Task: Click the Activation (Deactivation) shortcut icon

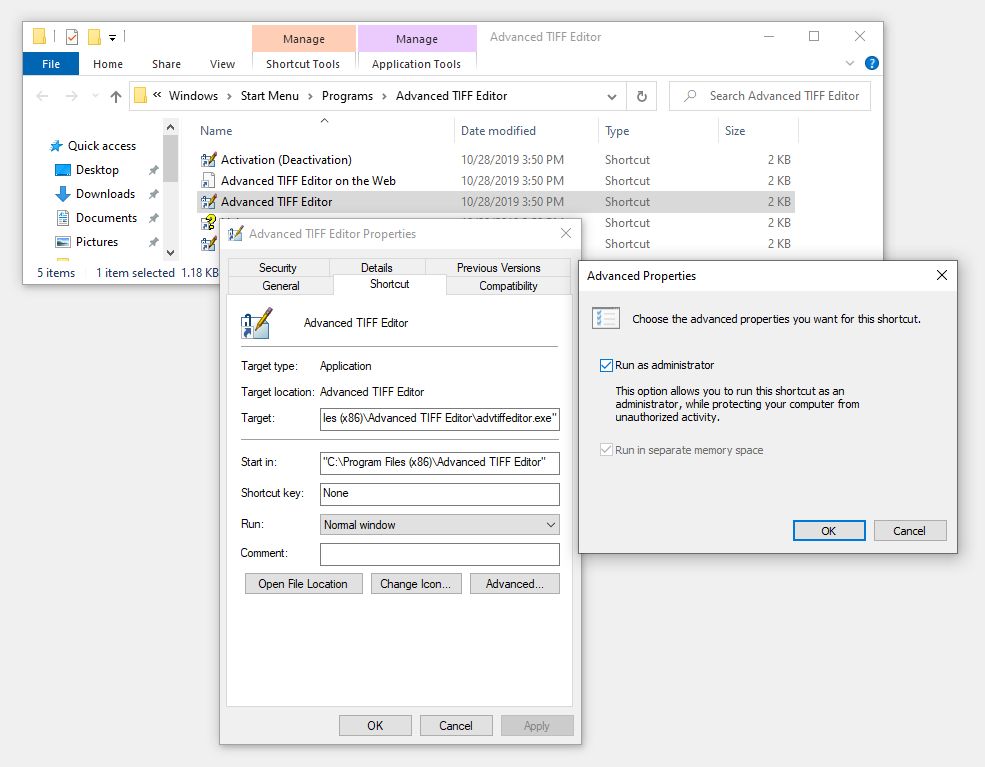Action: tap(208, 160)
